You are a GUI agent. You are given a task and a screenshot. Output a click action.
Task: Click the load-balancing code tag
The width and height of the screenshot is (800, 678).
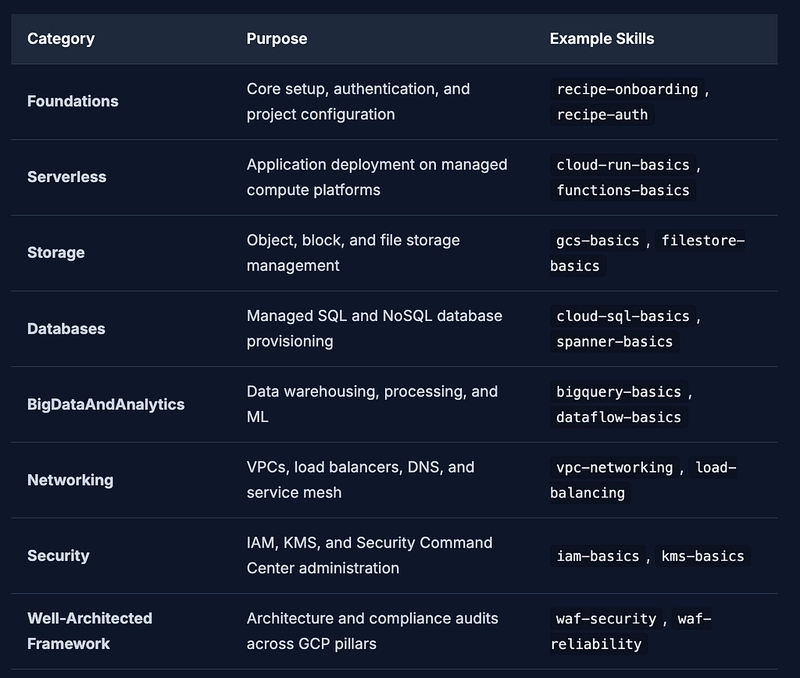click(x=715, y=467)
